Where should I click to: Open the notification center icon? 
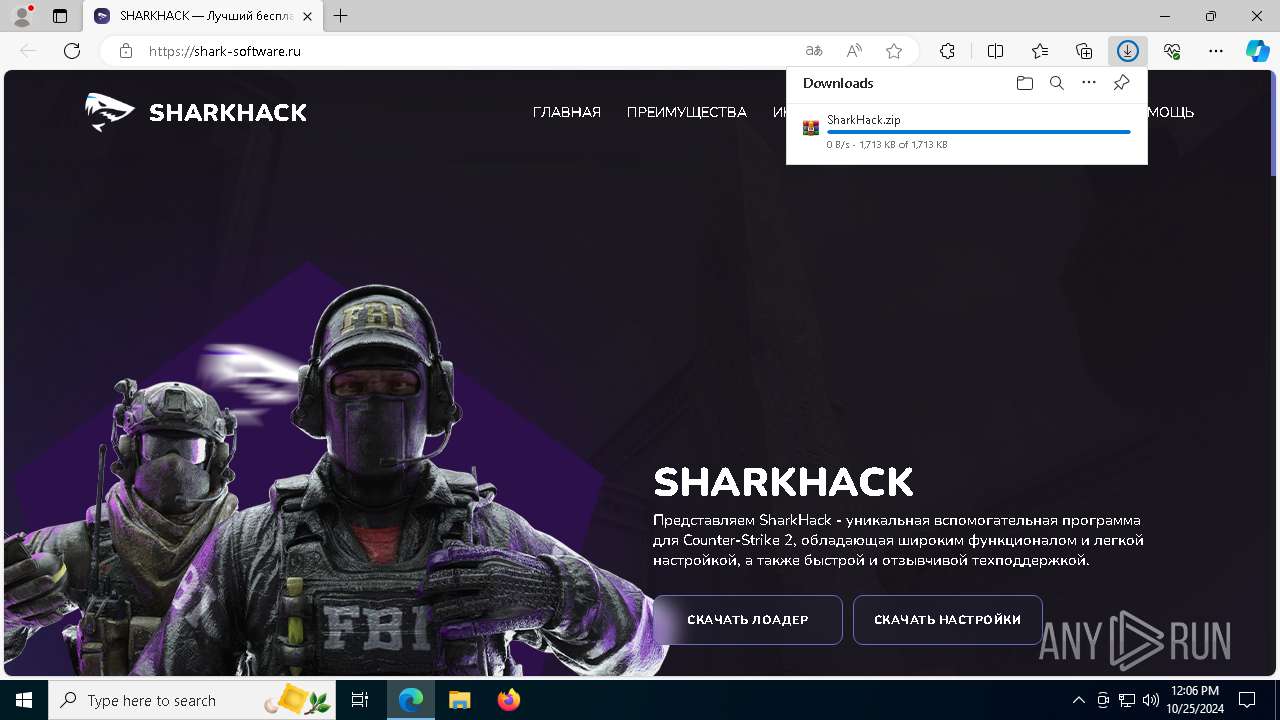point(1247,700)
